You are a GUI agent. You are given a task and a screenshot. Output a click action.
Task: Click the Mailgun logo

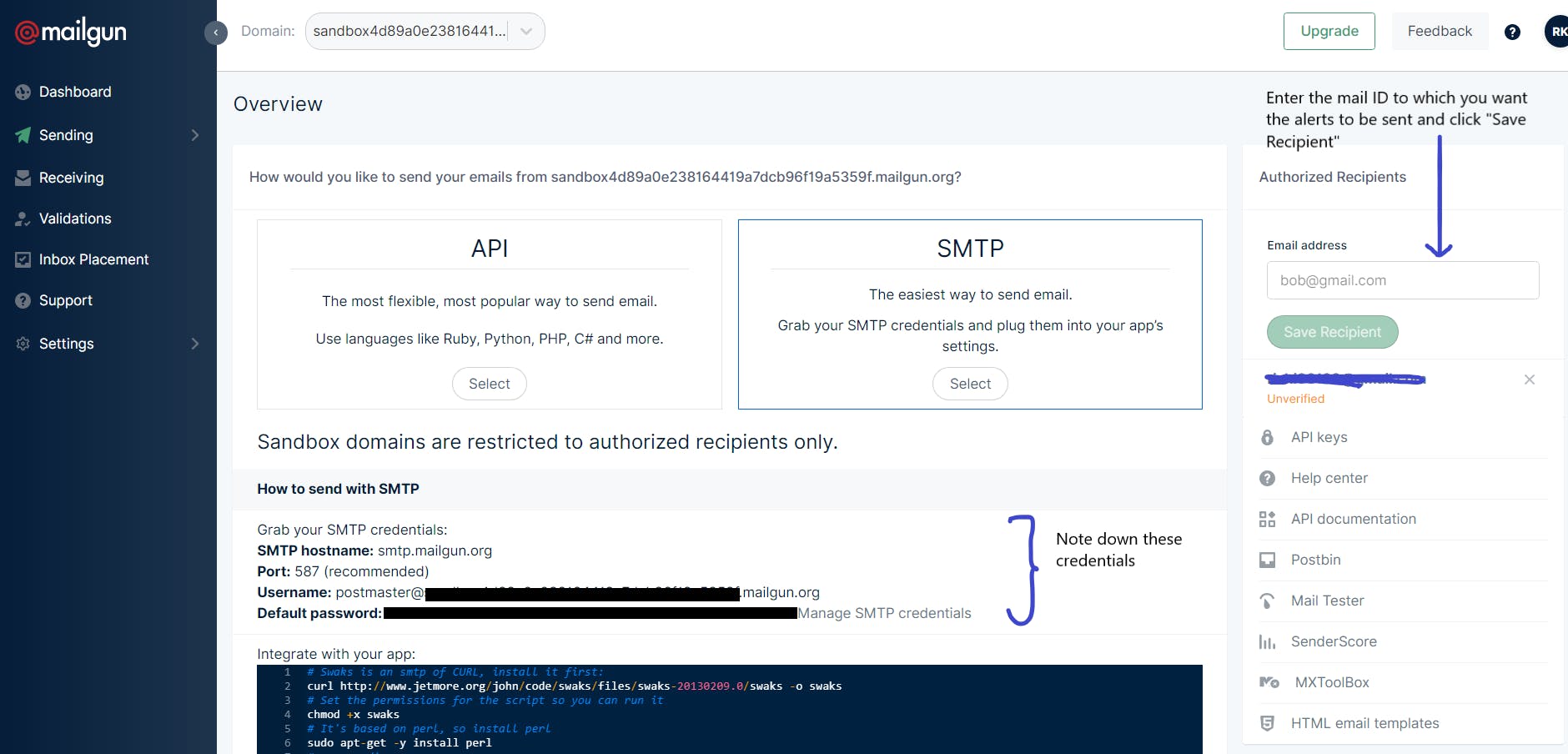(x=71, y=33)
